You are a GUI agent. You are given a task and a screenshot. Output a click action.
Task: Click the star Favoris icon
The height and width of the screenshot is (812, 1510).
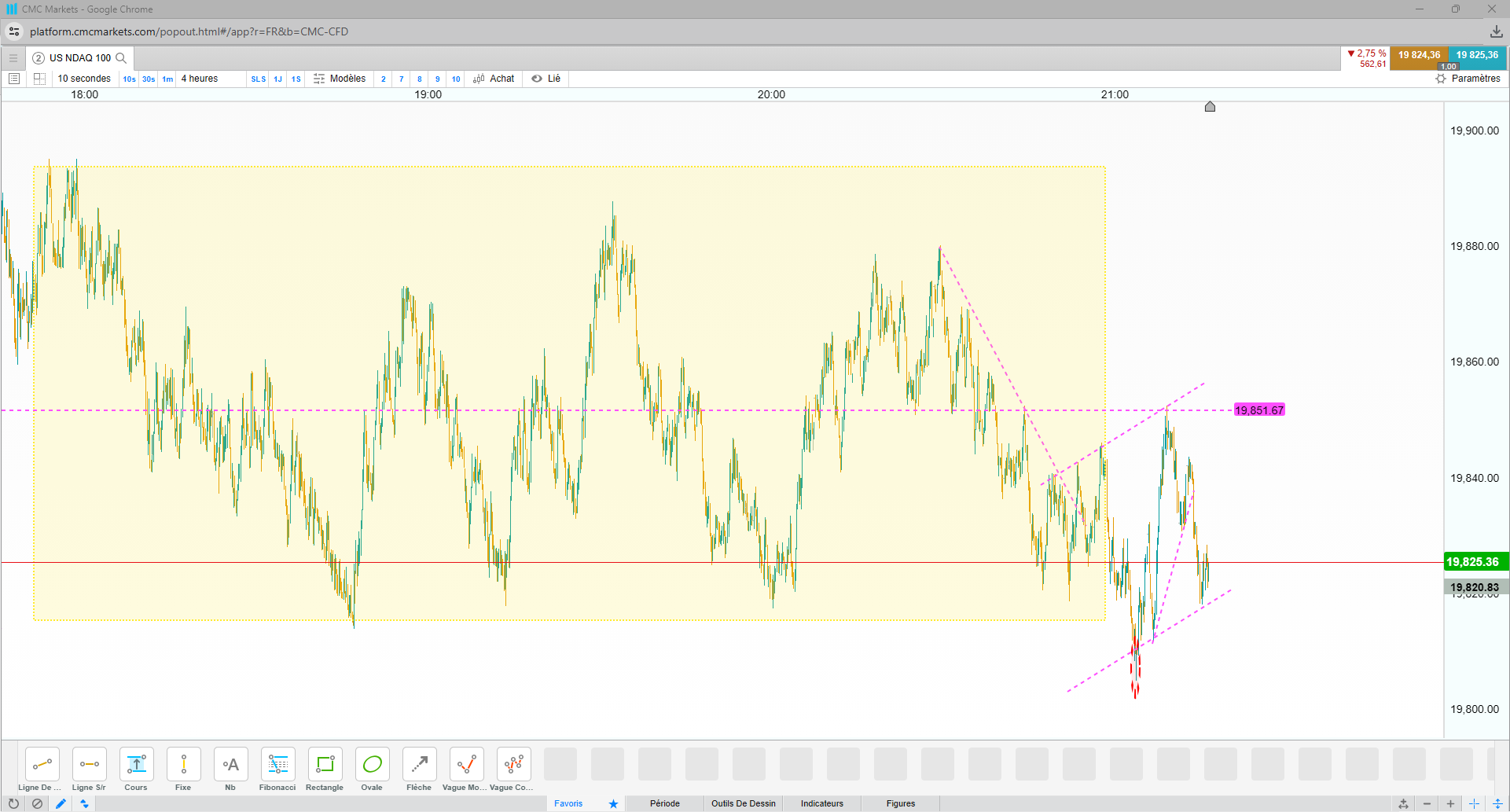pyautogui.click(x=613, y=803)
